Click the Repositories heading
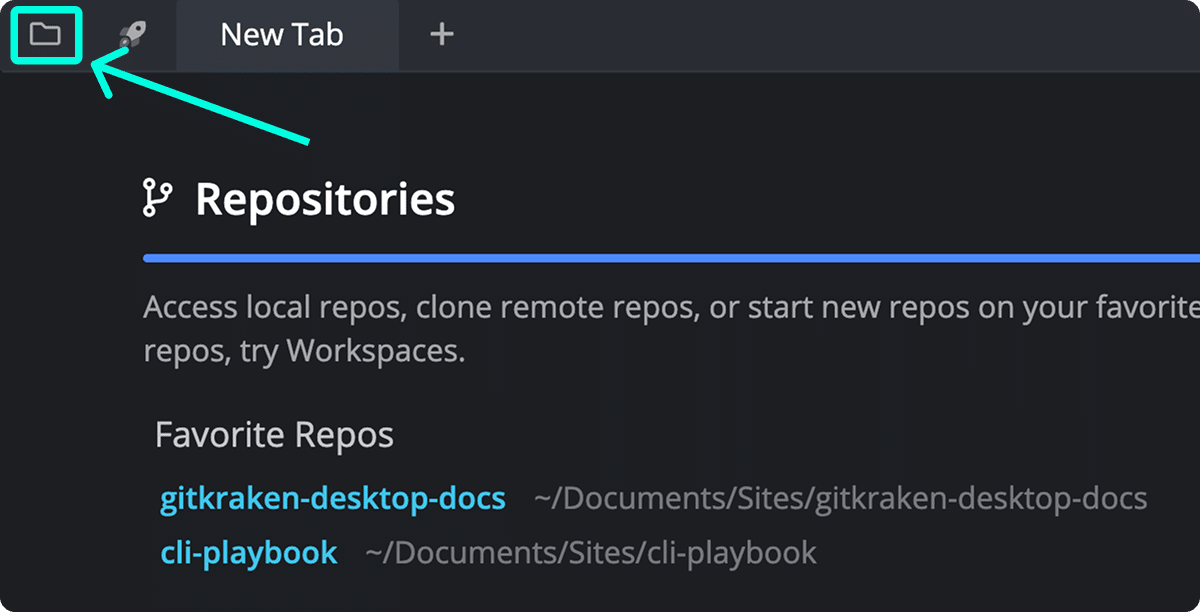The image size is (1200, 612). tap(324, 197)
